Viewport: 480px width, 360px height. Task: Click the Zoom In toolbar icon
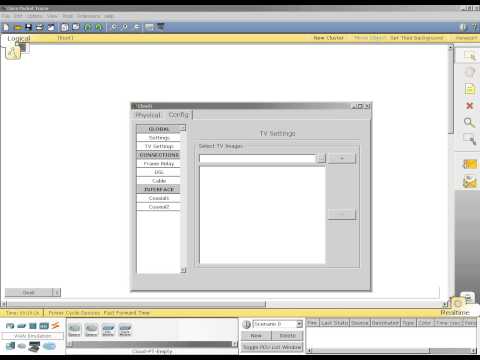pos(114,27)
